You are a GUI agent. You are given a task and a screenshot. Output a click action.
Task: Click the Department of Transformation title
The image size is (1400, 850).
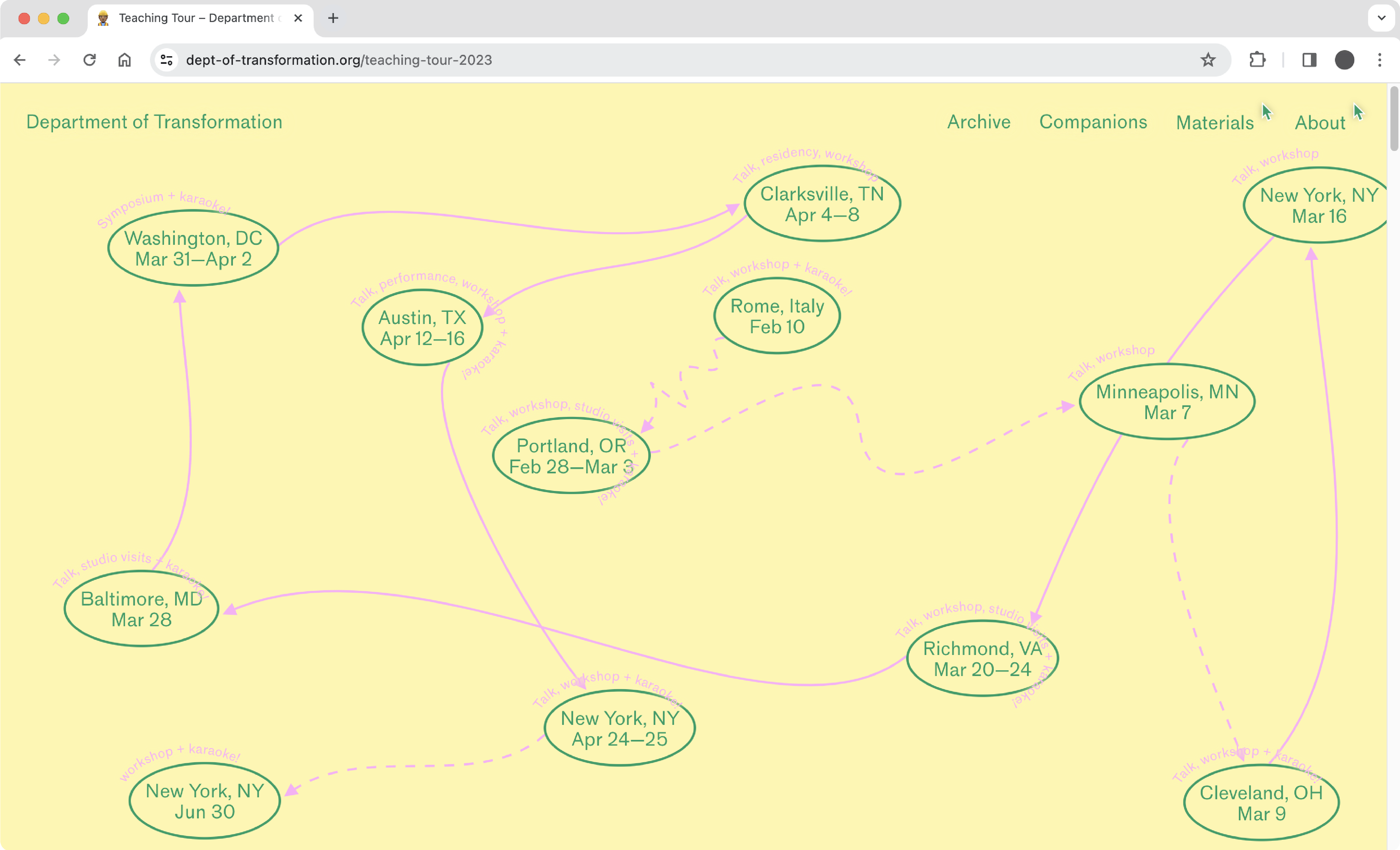coord(154,122)
